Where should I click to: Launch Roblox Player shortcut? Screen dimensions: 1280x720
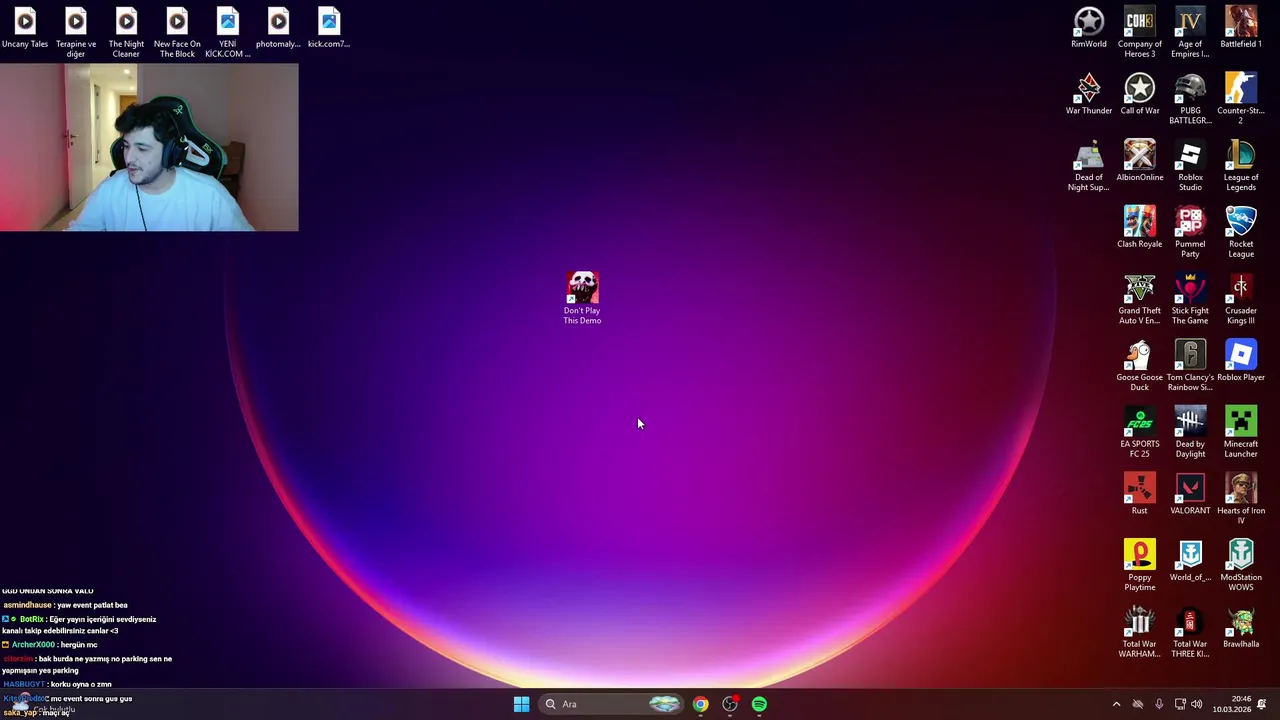pos(1241,361)
